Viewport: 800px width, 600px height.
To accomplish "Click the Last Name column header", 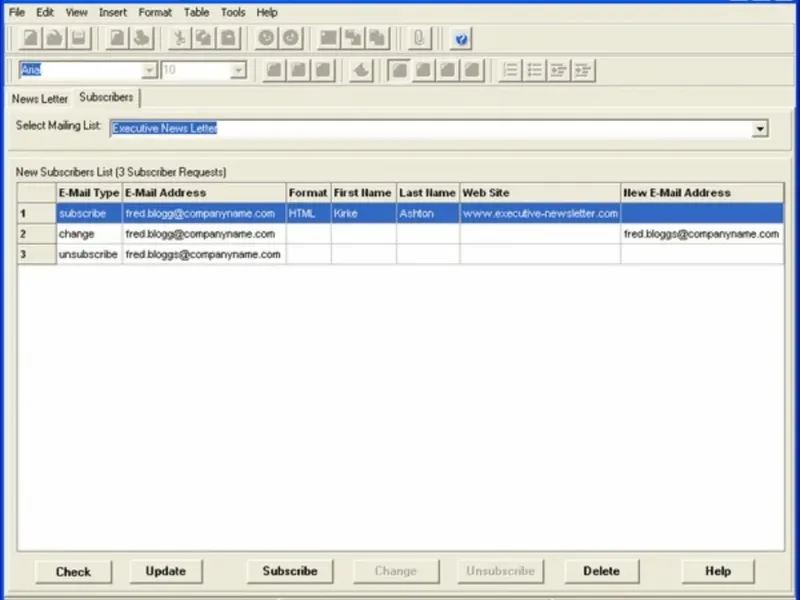I will (428, 193).
